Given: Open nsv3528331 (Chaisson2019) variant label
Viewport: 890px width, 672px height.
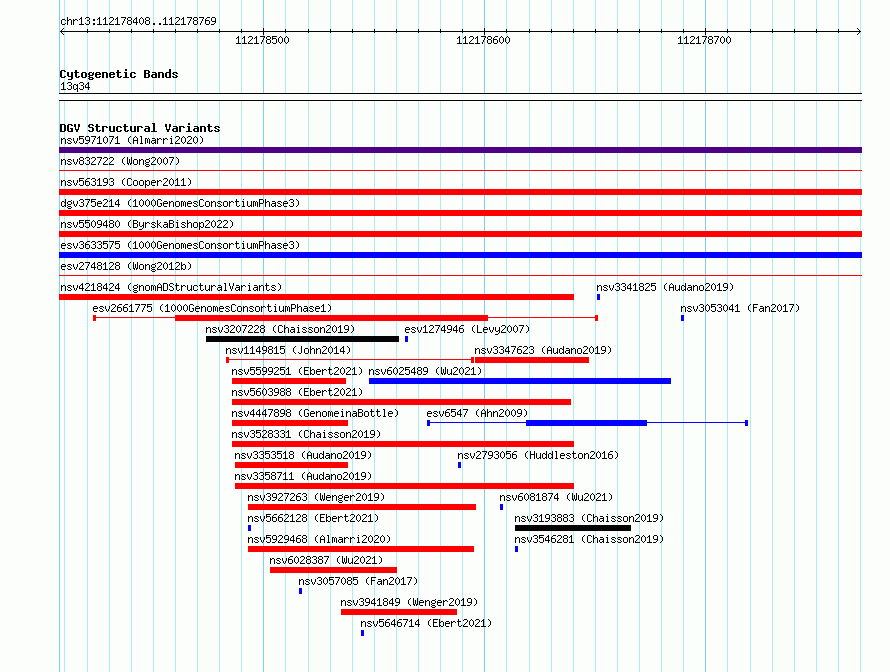Looking at the screenshot, I should 306,434.
